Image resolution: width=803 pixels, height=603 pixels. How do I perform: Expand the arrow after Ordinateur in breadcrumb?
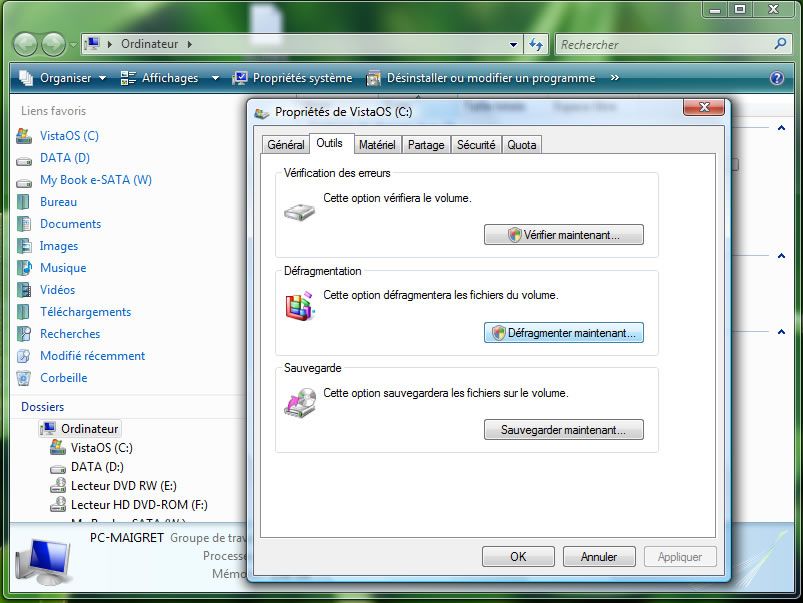point(189,44)
